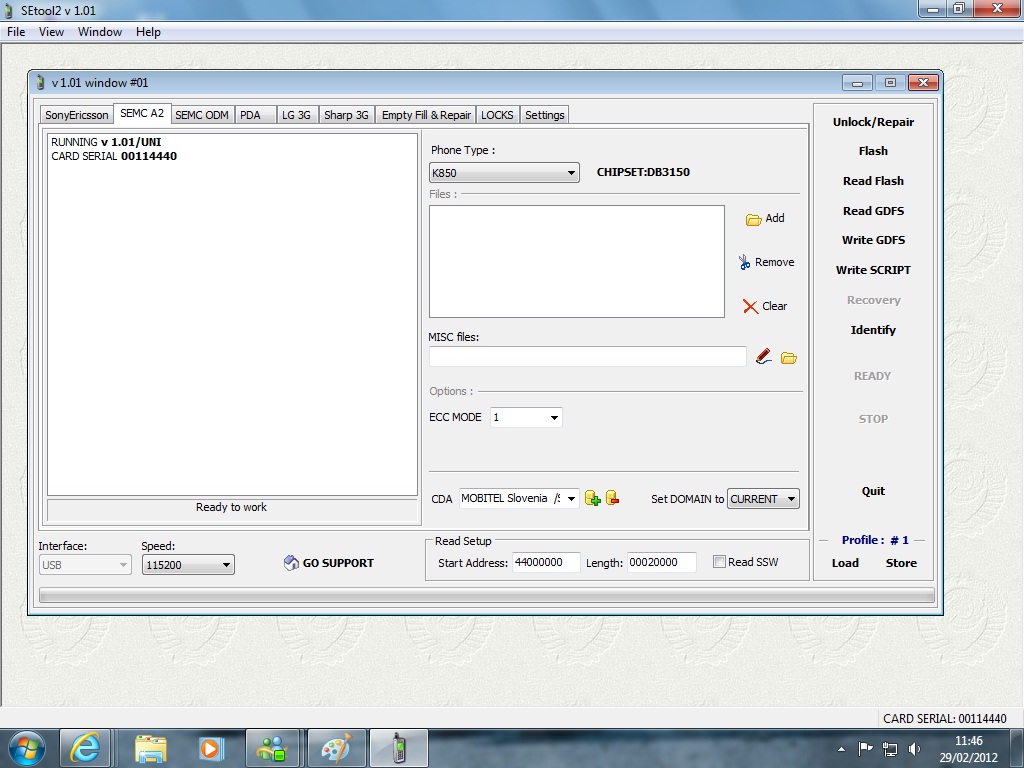The height and width of the screenshot is (768, 1024).
Task: Open Internet Explorer from the taskbar
Action: pyautogui.click(x=85, y=747)
